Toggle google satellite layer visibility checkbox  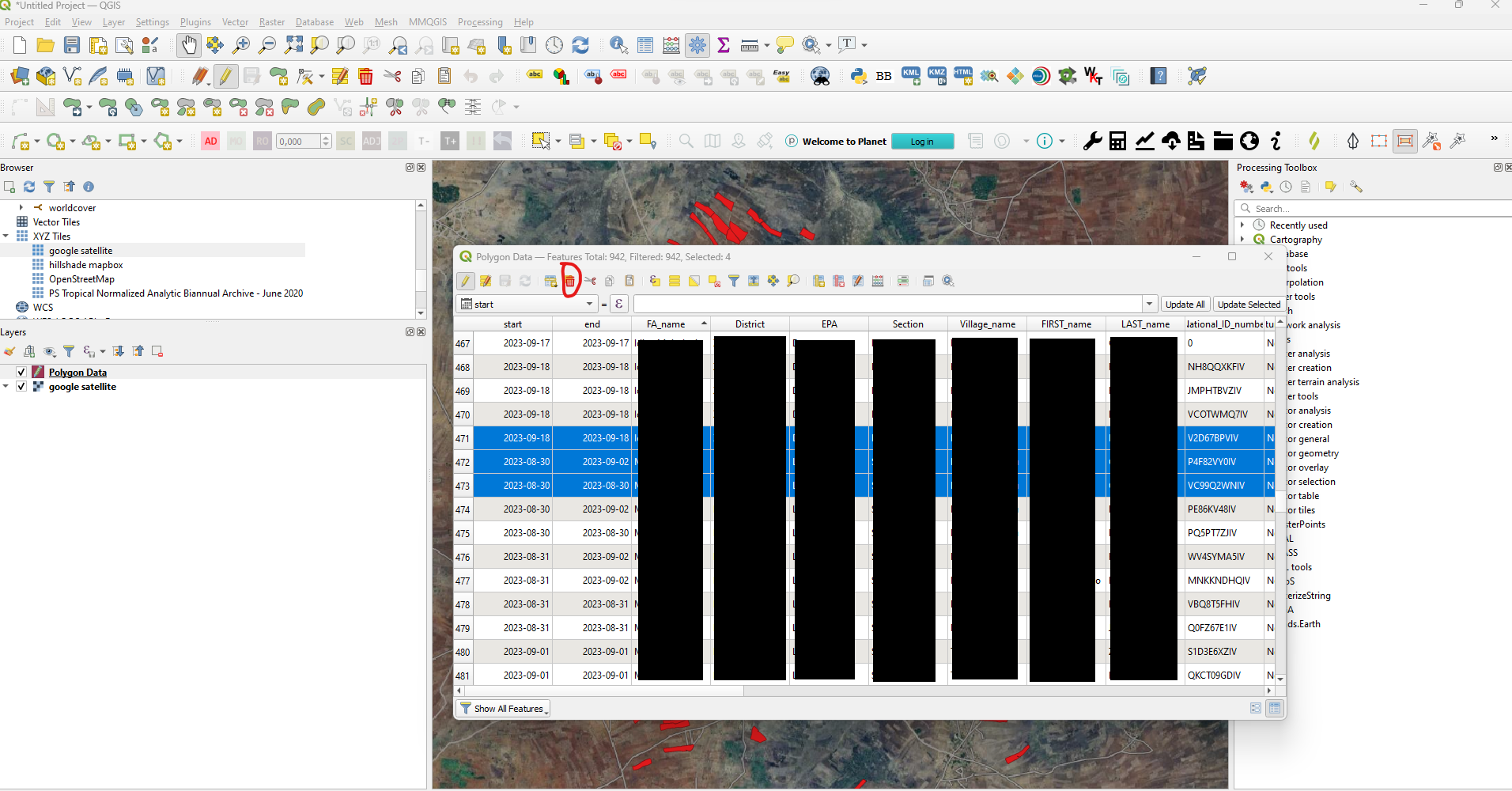pos(21,387)
